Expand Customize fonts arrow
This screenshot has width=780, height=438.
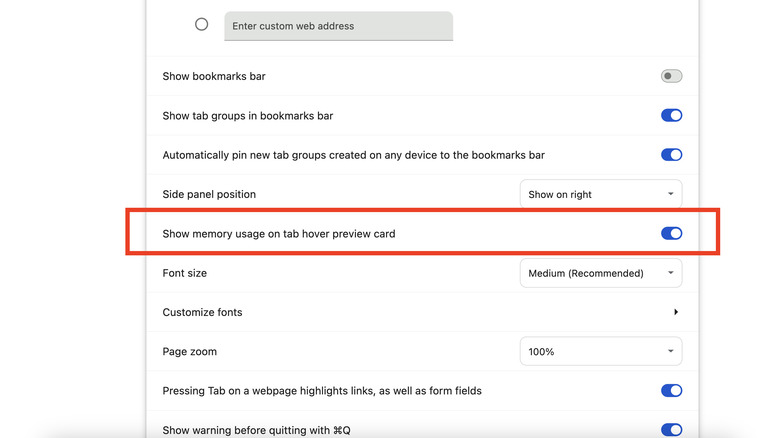(x=676, y=312)
